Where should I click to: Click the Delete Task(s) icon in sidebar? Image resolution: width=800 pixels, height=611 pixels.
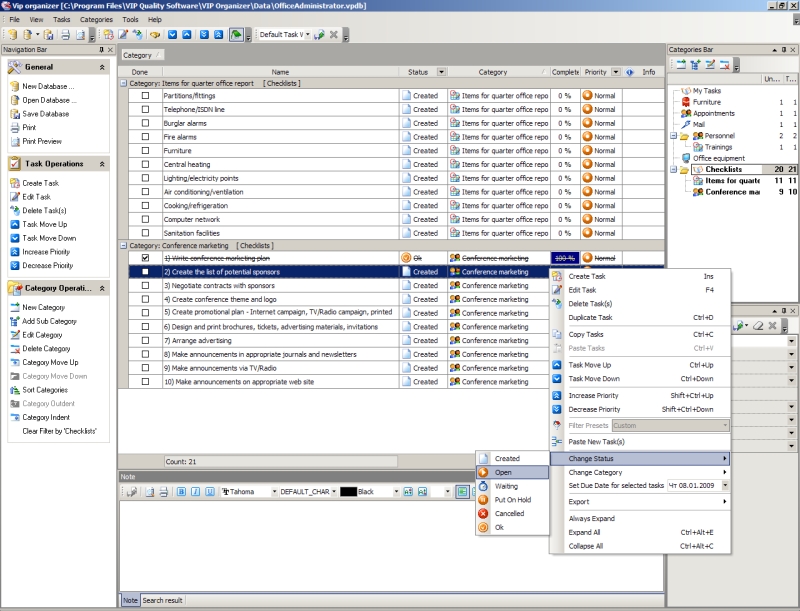14,211
